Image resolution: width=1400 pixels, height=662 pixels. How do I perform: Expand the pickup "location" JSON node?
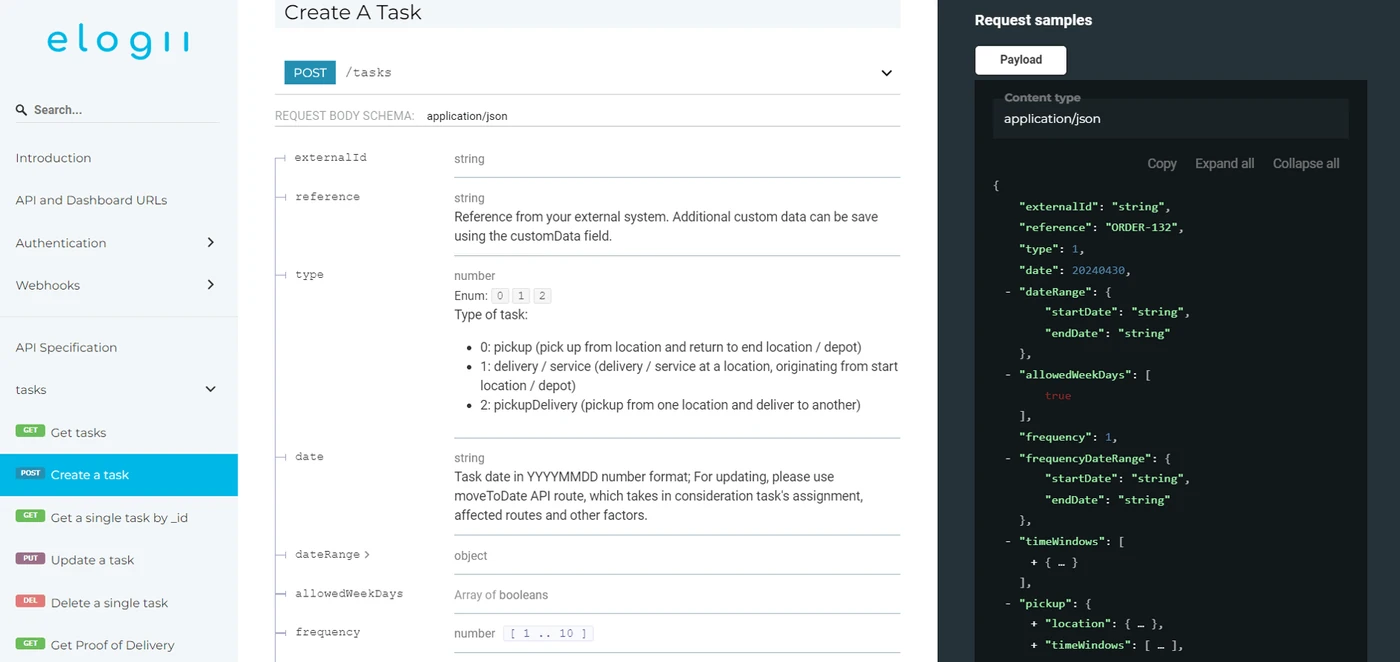pyautogui.click(x=1034, y=624)
